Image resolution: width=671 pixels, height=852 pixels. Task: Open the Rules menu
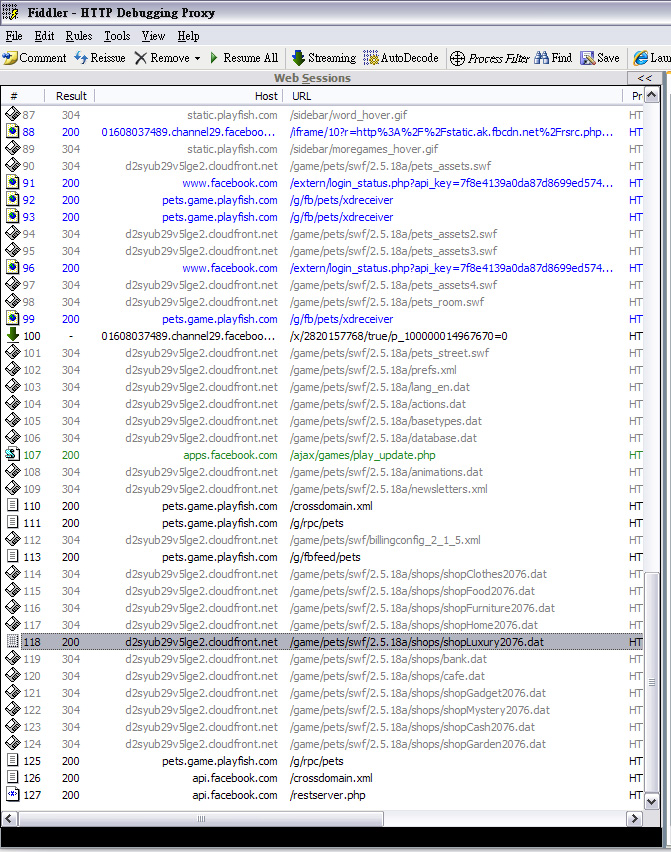(x=79, y=36)
